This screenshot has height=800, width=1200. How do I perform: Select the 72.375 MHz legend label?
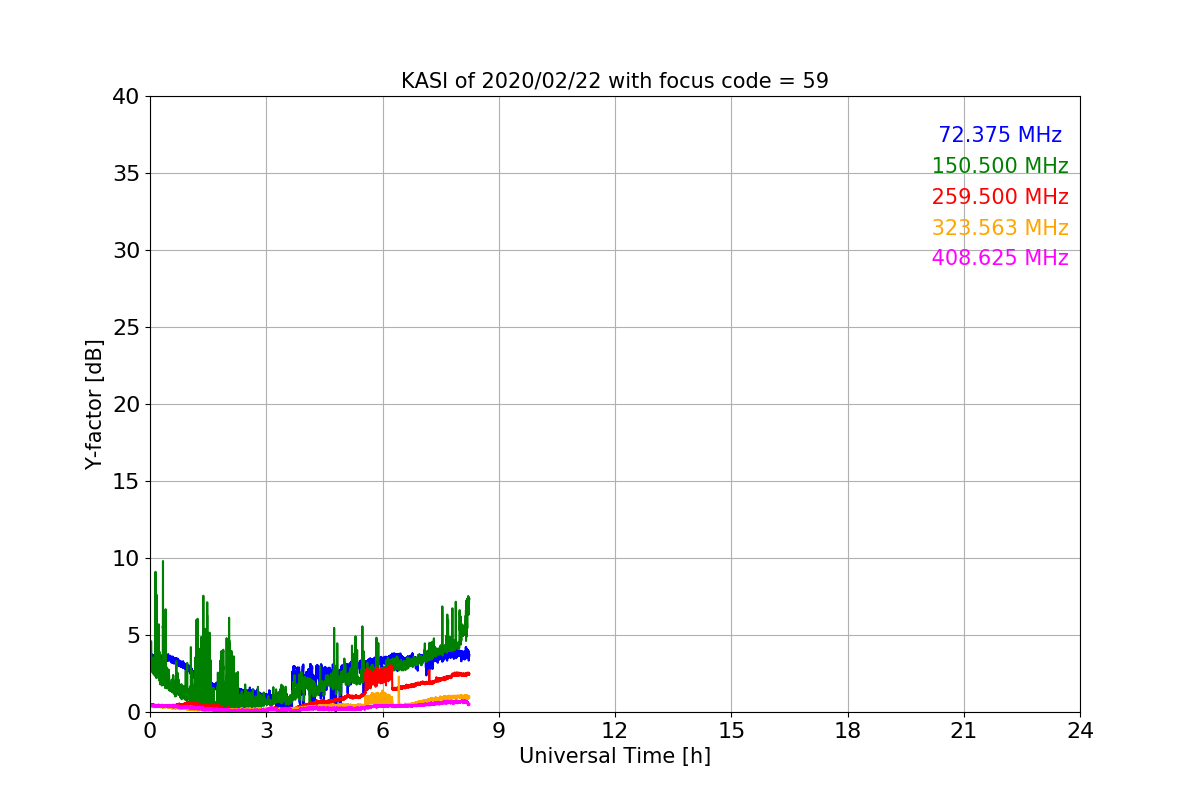[1000, 135]
